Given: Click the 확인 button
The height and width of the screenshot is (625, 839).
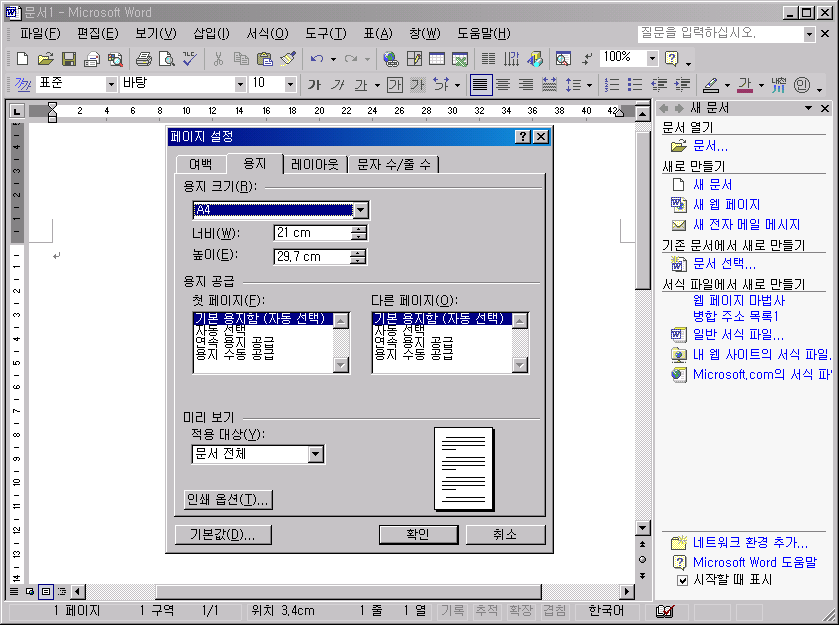Looking at the screenshot, I should click(x=418, y=534).
